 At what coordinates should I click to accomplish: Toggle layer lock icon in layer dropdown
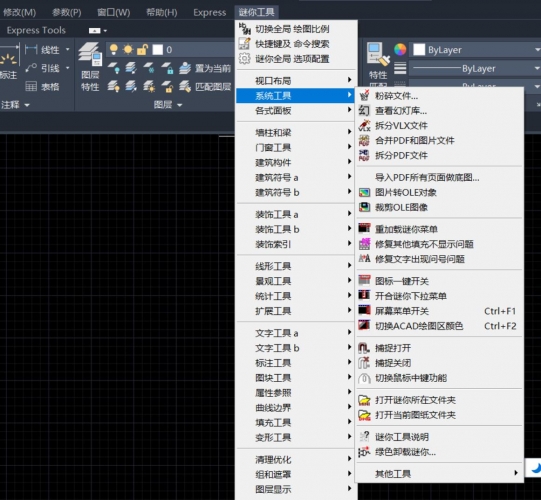[142, 50]
